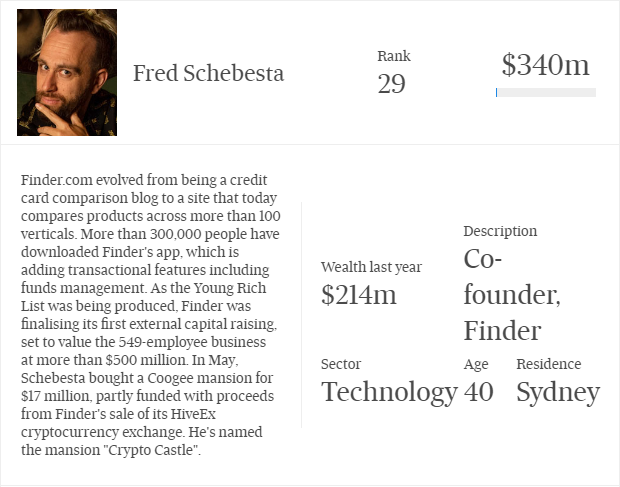
Task: Click the Sector field label
Action: (341, 364)
